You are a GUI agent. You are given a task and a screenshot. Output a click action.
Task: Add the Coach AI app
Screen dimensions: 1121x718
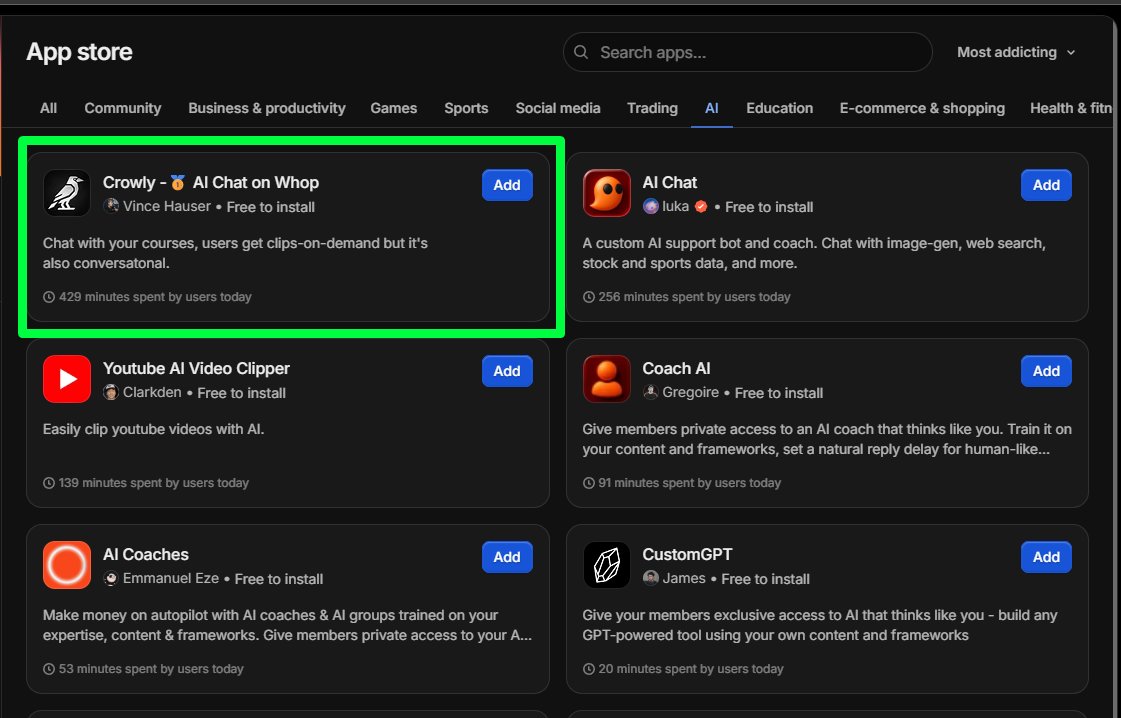coord(1046,370)
